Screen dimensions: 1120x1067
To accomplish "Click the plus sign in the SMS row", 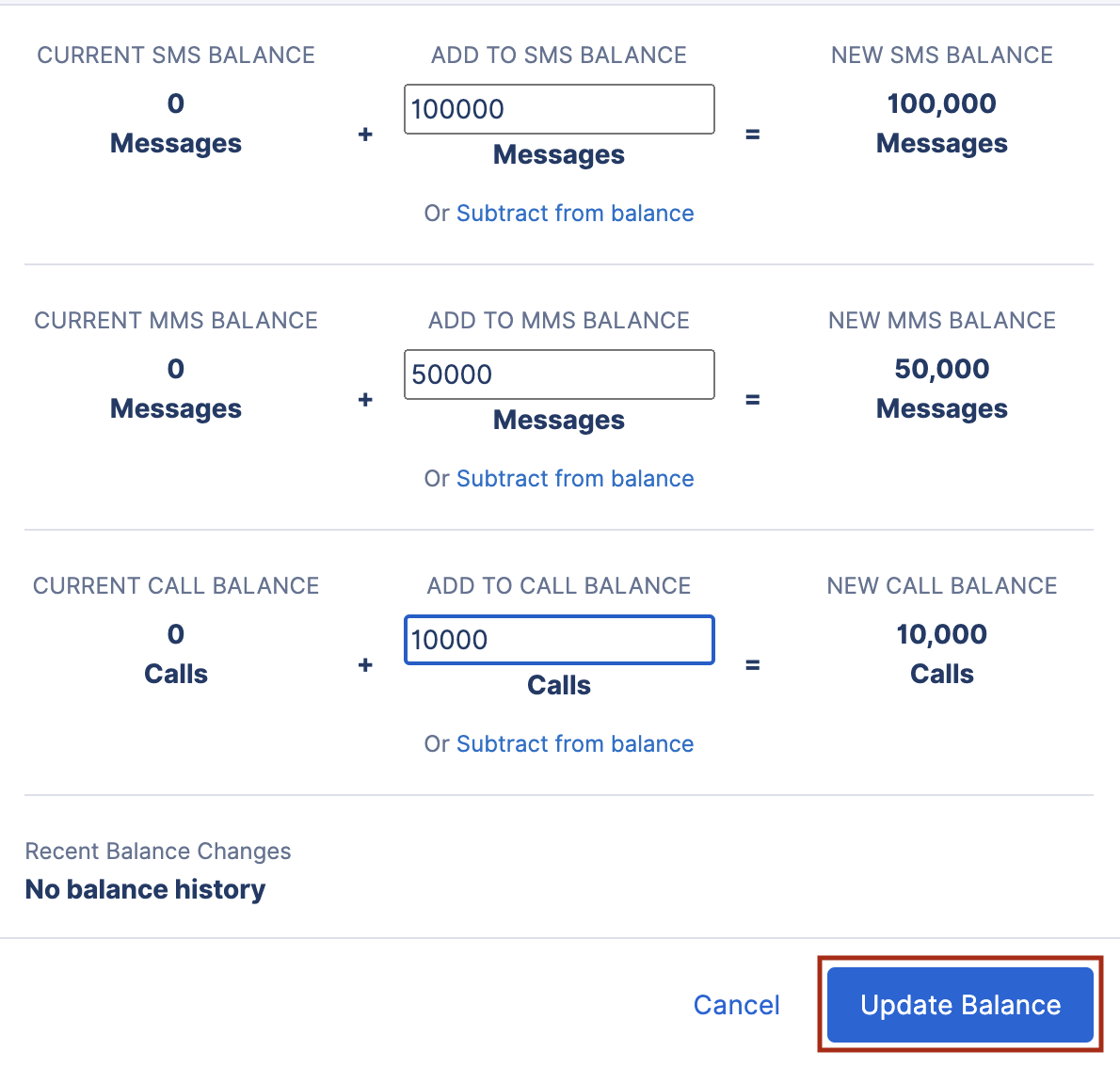I will tap(365, 135).
